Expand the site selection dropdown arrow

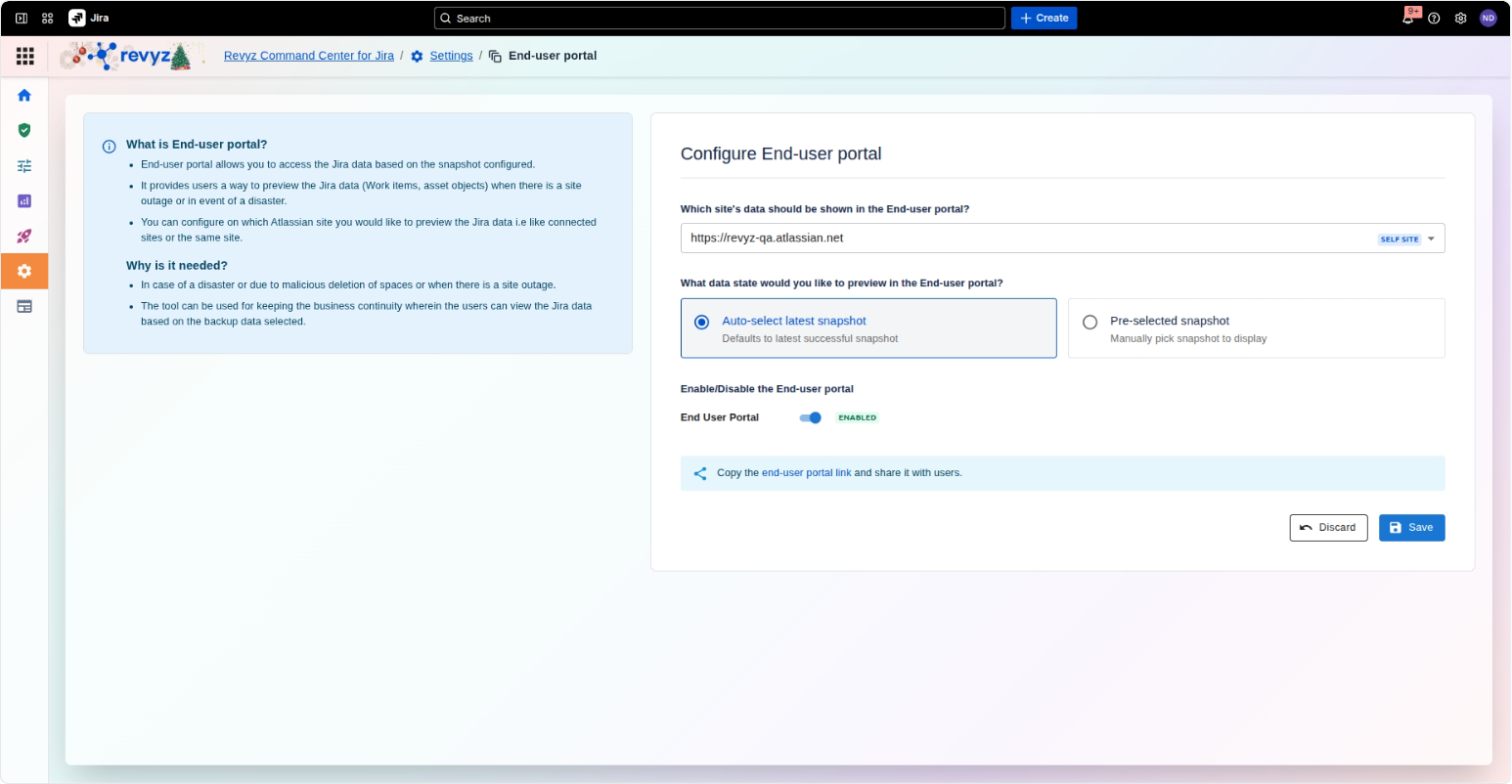click(x=1431, y=239)
